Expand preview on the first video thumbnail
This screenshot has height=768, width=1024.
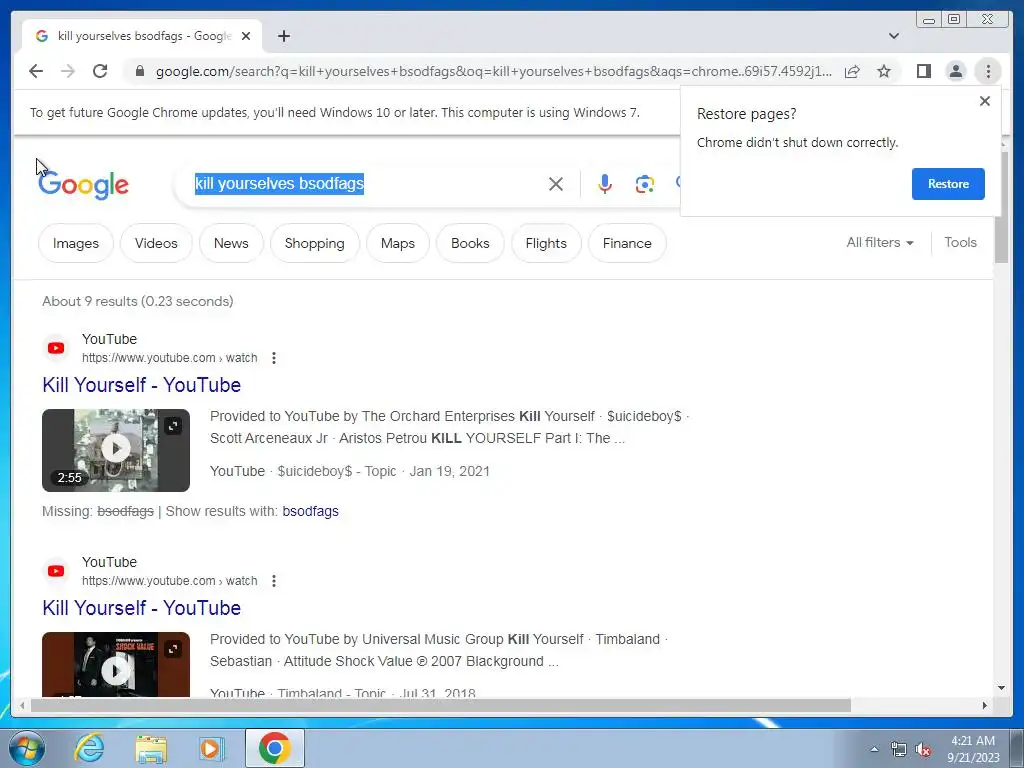tap(172, 426)
